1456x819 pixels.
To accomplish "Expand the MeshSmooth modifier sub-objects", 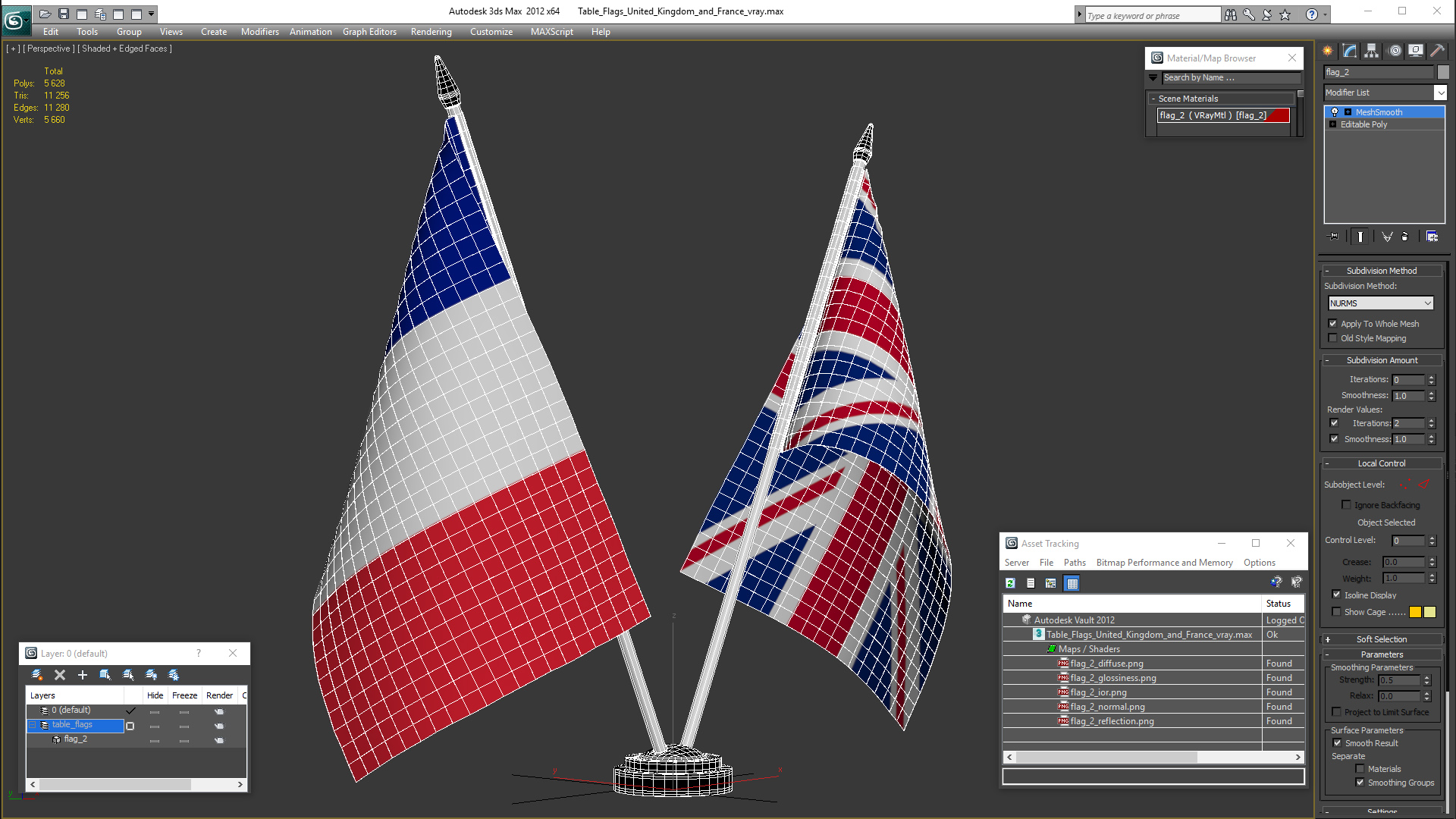I will click(x=1348, y=112).
